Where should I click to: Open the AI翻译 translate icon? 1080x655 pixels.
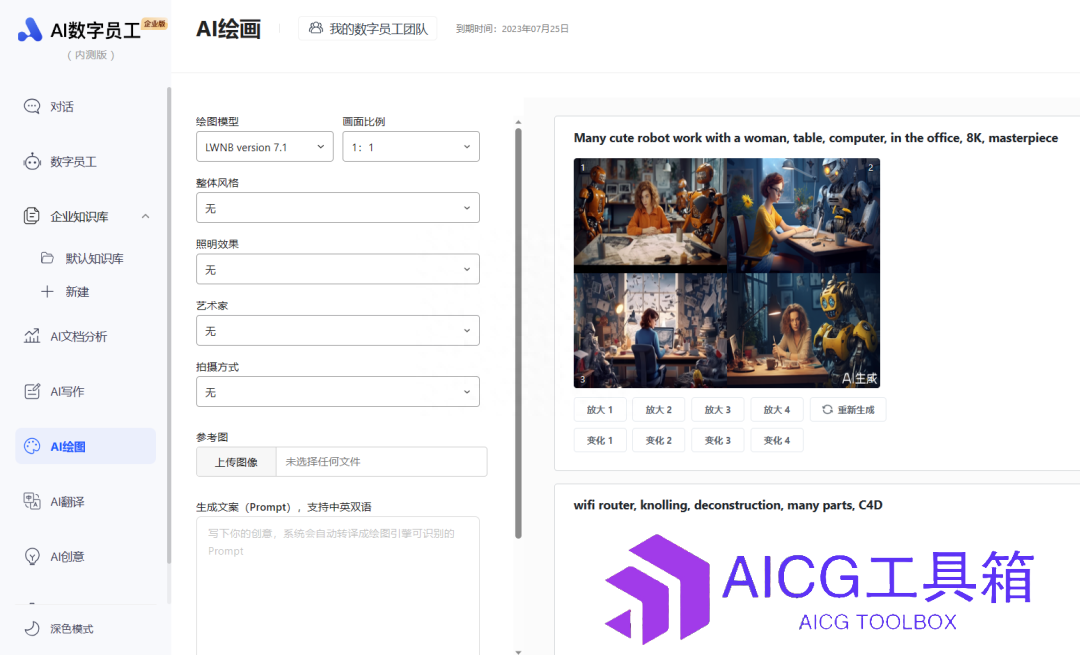32,501
